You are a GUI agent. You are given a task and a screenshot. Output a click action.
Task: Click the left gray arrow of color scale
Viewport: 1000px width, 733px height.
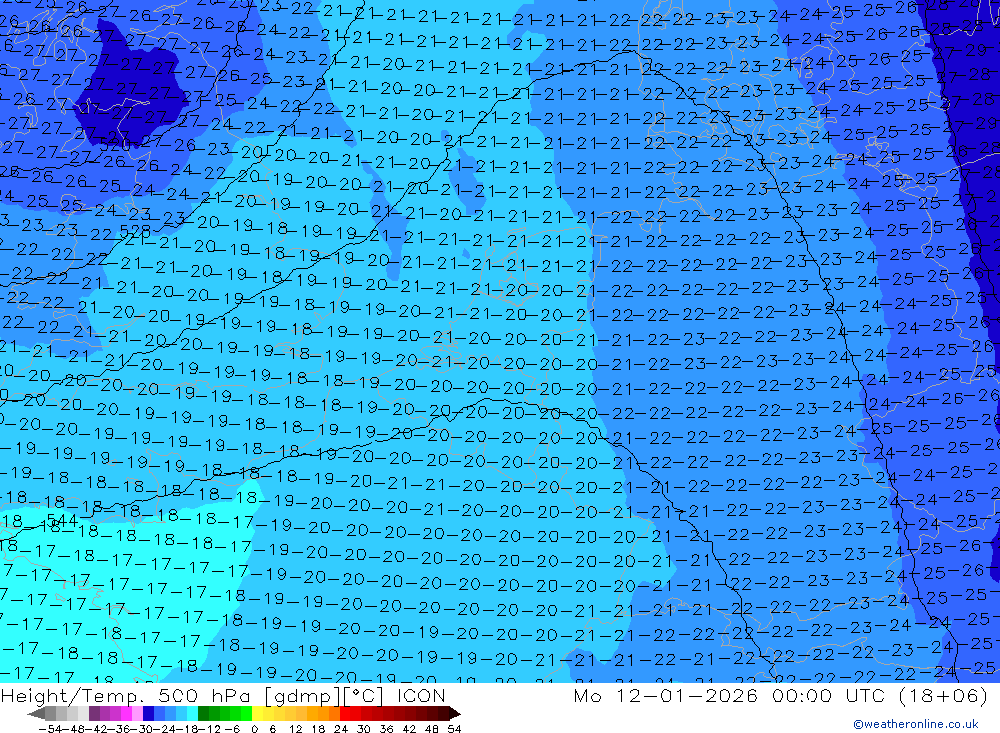(36, 714)
